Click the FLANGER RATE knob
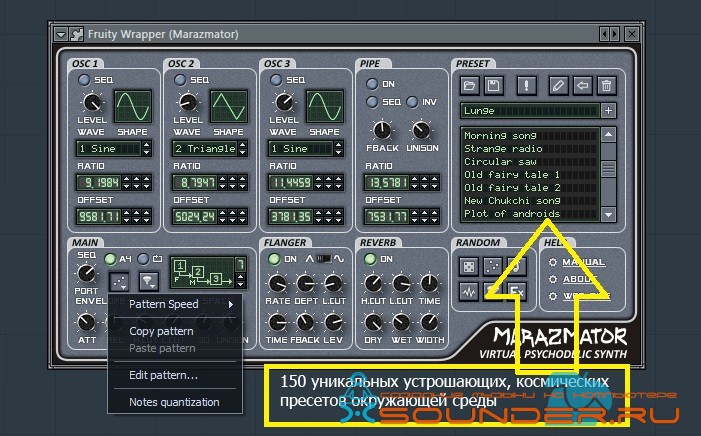This screenshot has height=436, width=701. [277, 283]
